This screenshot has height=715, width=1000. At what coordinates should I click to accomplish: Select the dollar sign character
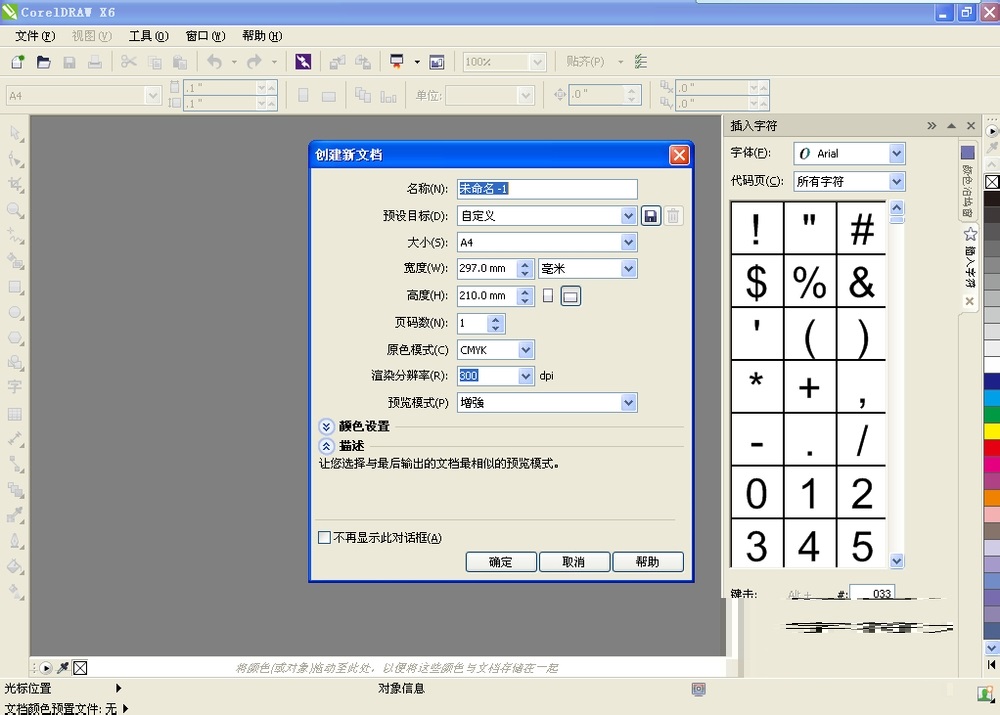(757, 281)
